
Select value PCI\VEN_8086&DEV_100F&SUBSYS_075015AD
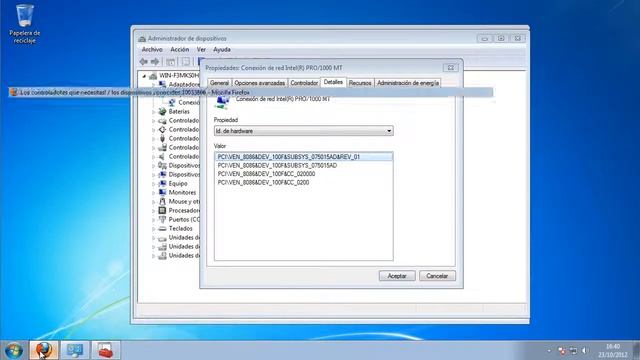point(277,165)
